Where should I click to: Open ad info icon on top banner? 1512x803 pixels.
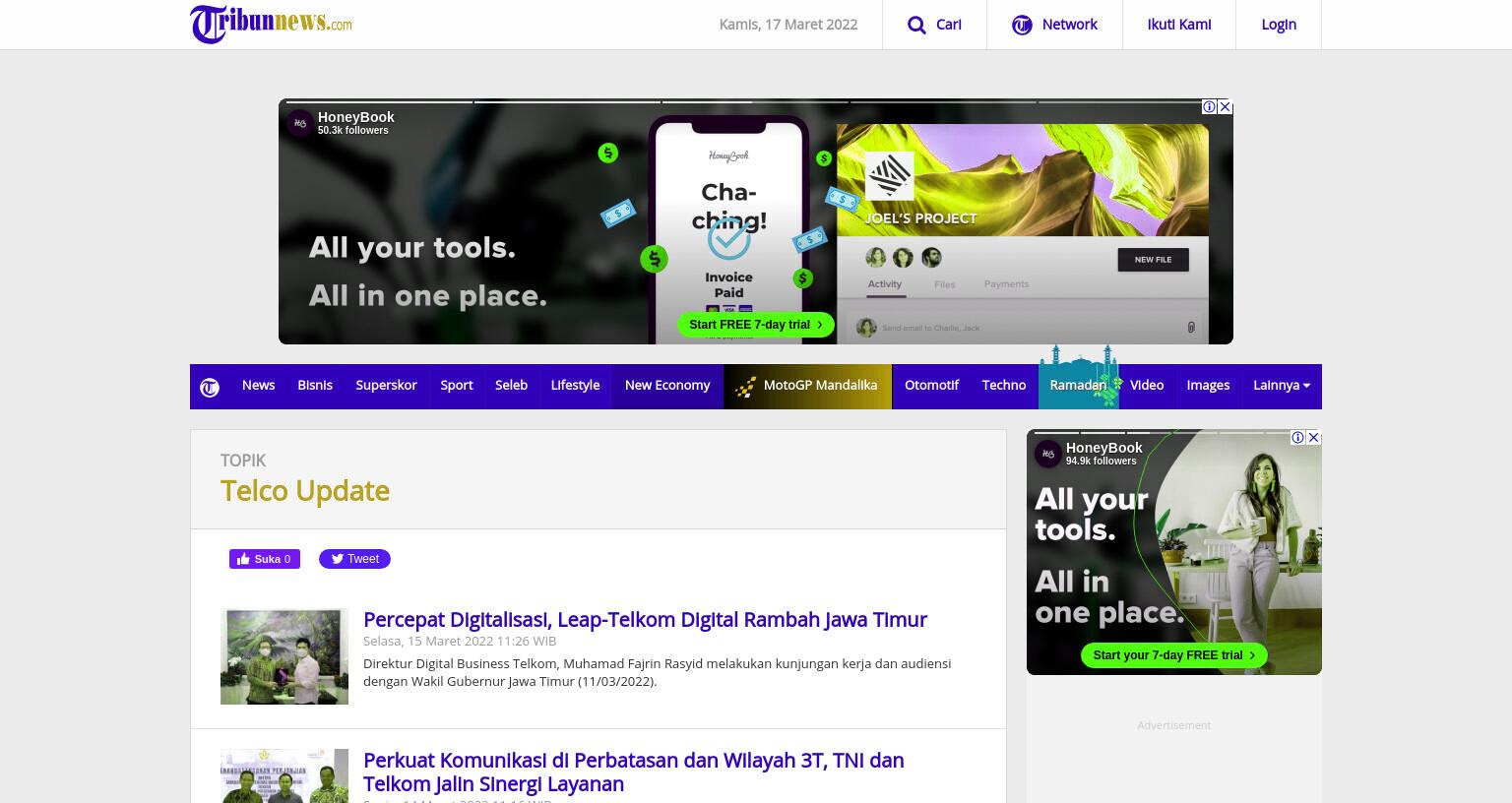point(1209,106)
